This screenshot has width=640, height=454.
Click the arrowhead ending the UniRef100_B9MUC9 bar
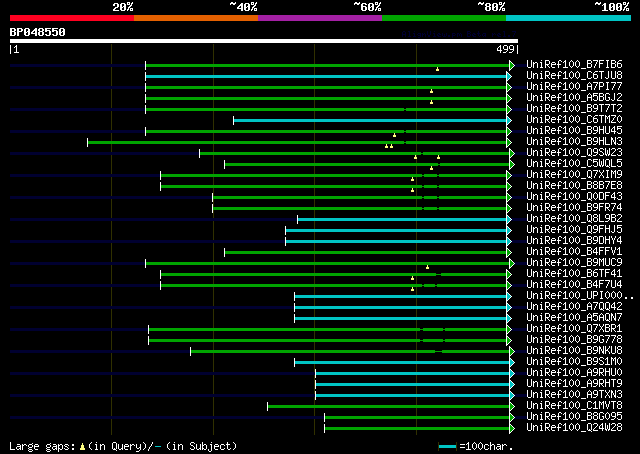point(512,264)
